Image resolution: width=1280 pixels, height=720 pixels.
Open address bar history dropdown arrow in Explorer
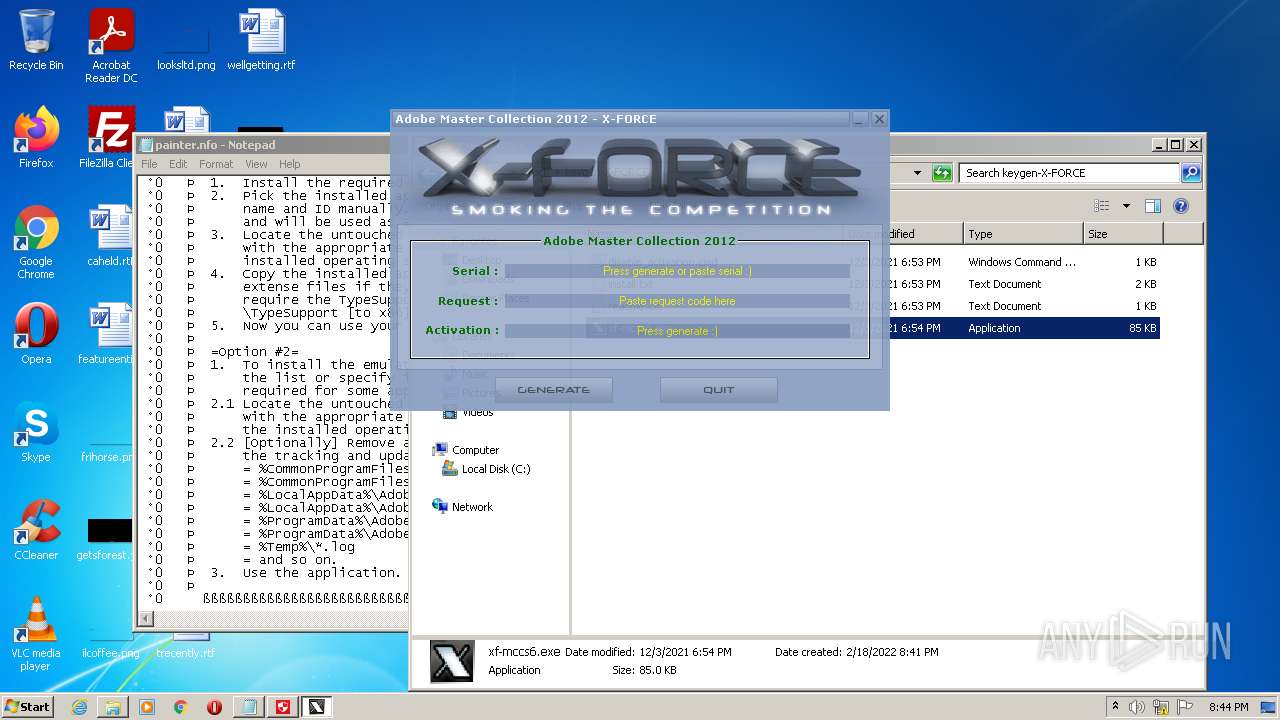tap(917, 173)
